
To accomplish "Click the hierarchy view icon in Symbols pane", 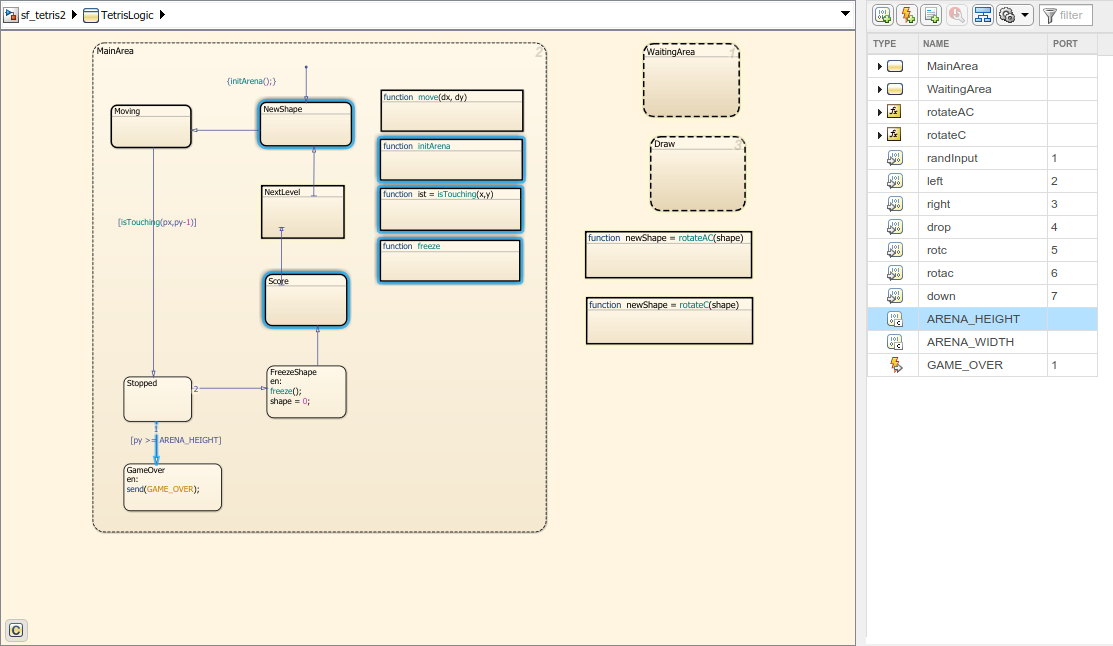I will (x=982, y=14).
